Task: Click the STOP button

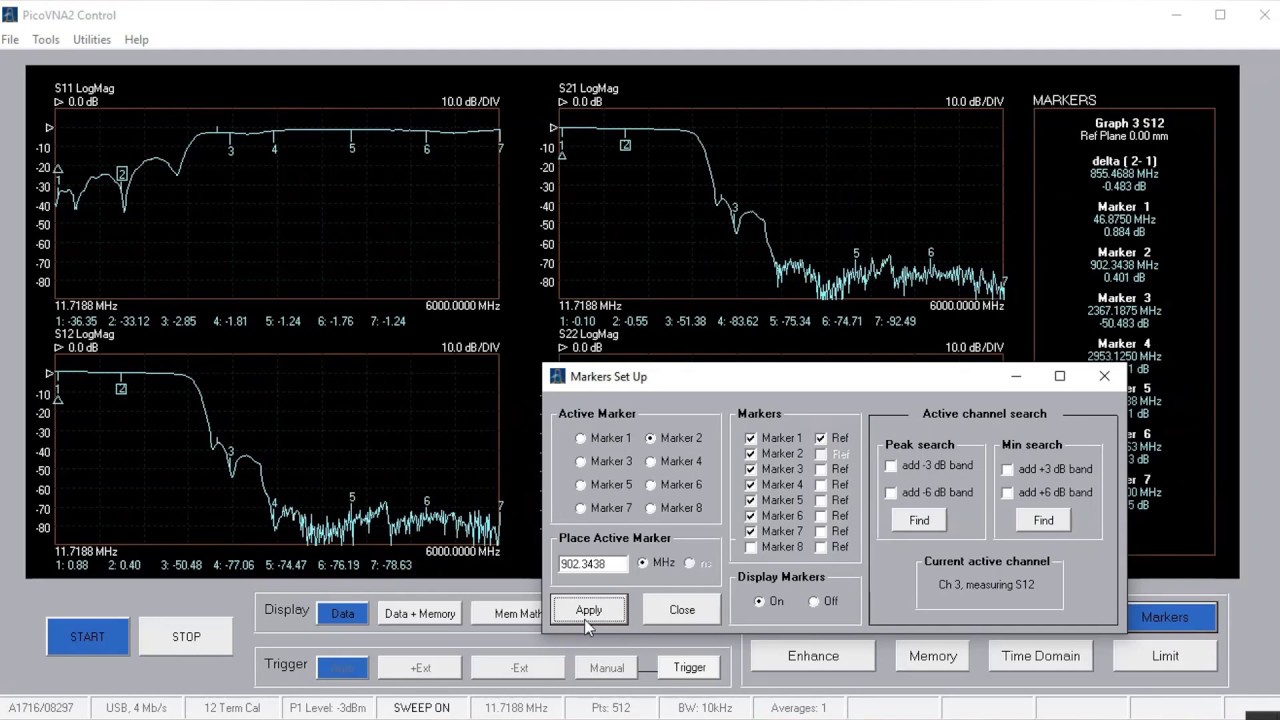Action: click(186, 637)
